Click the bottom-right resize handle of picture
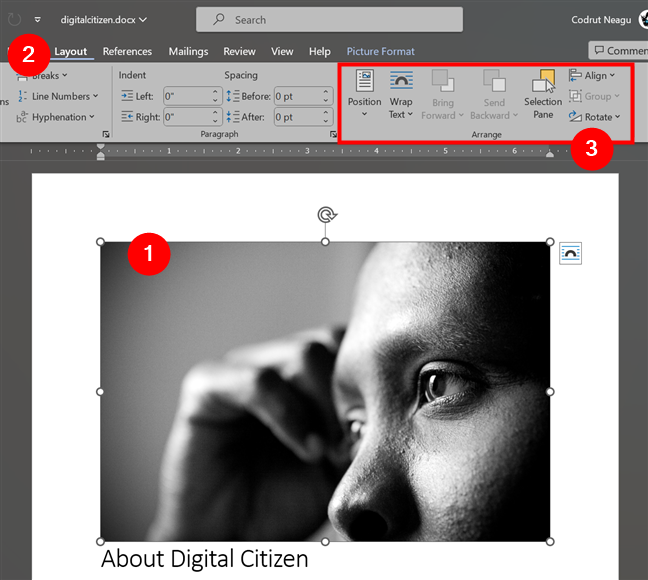The width and height of the screenshot is (648, 580). click(x=550, y=542)
